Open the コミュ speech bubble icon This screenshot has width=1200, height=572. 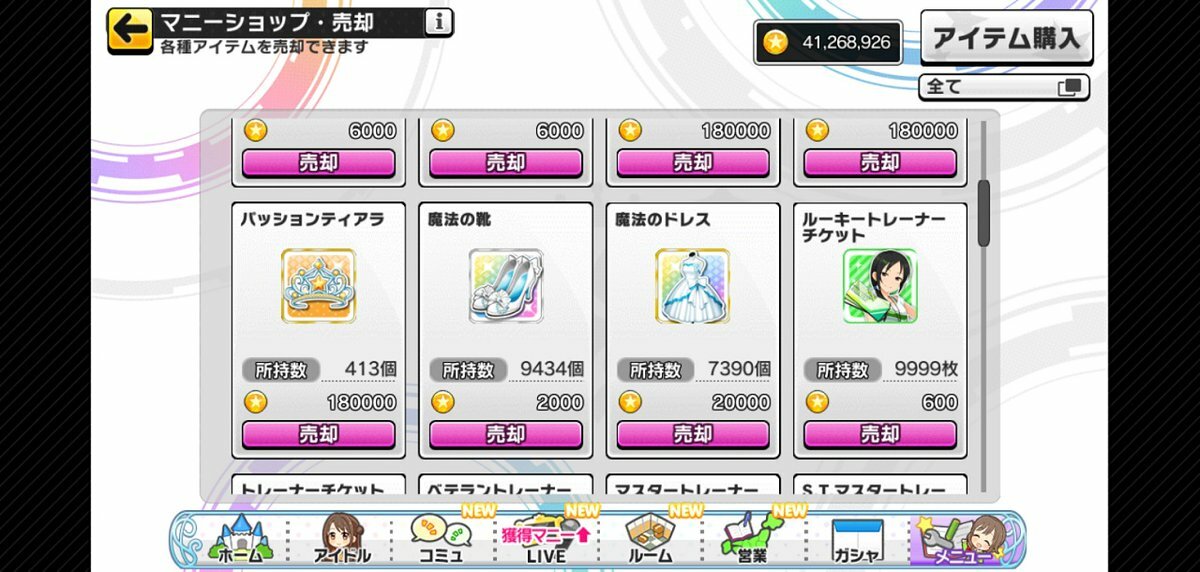click(x=438, y=540)
